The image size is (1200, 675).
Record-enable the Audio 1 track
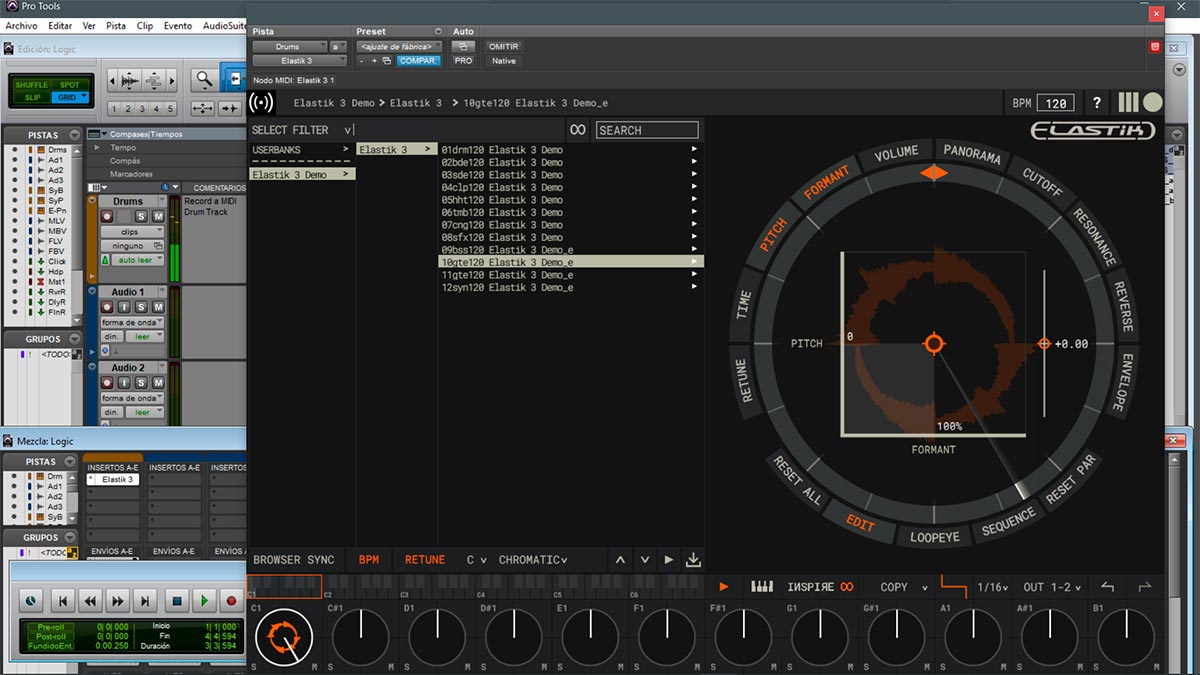[x=107, y=307]
